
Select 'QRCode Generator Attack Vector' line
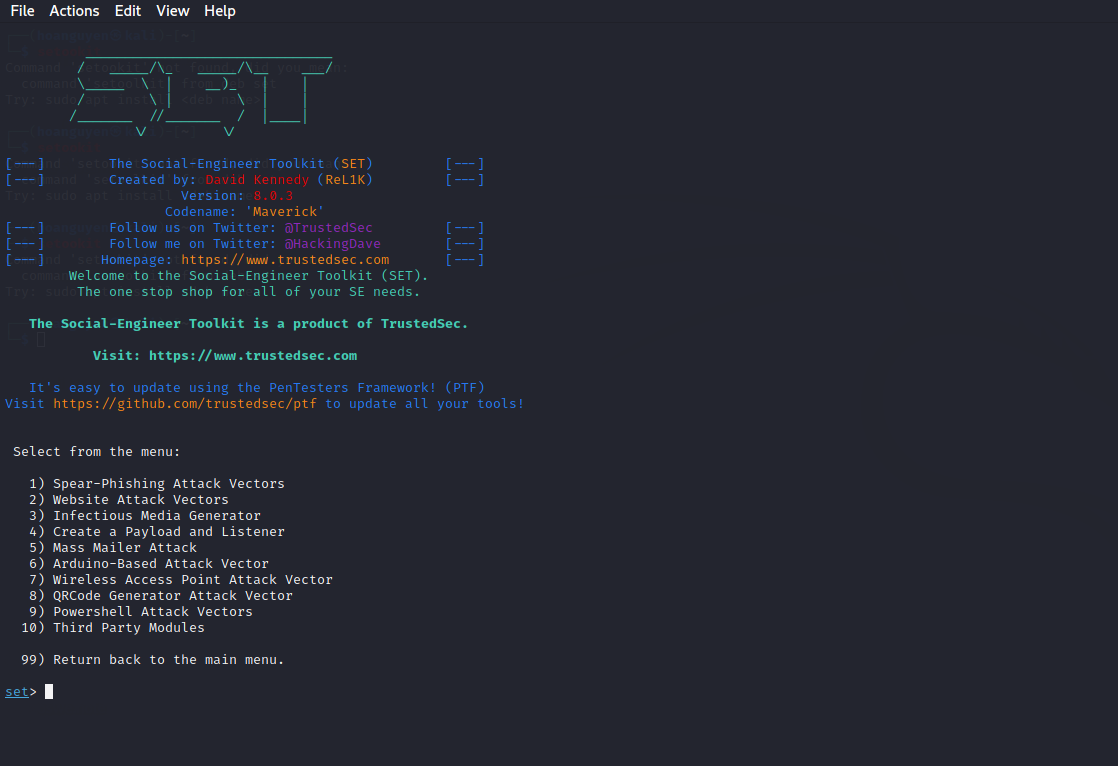pyautogui.click(x=161, y=596)
